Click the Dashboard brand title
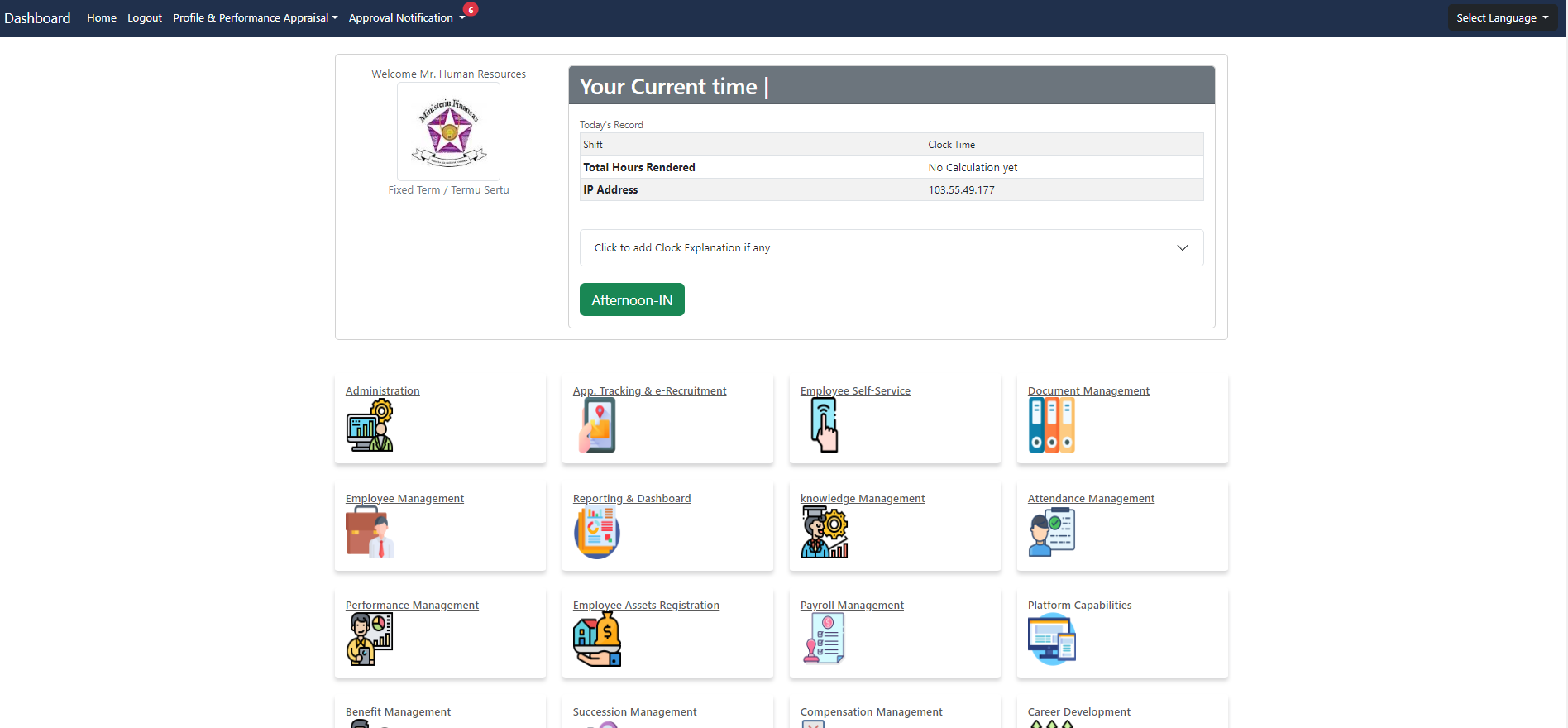The image size is (1568, 728). tap(37, 17)
